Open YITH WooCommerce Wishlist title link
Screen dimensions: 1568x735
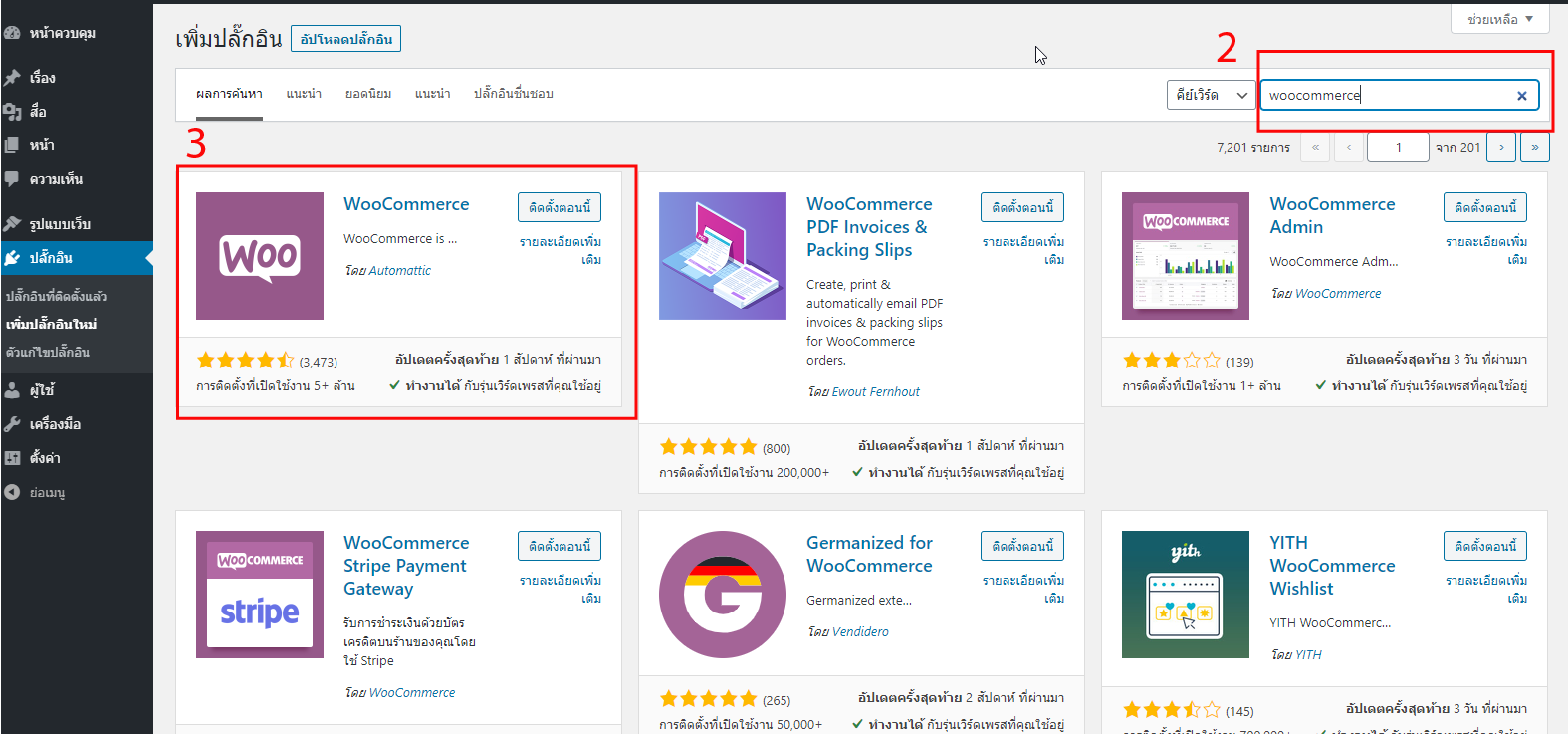[x=1332, y=566]
